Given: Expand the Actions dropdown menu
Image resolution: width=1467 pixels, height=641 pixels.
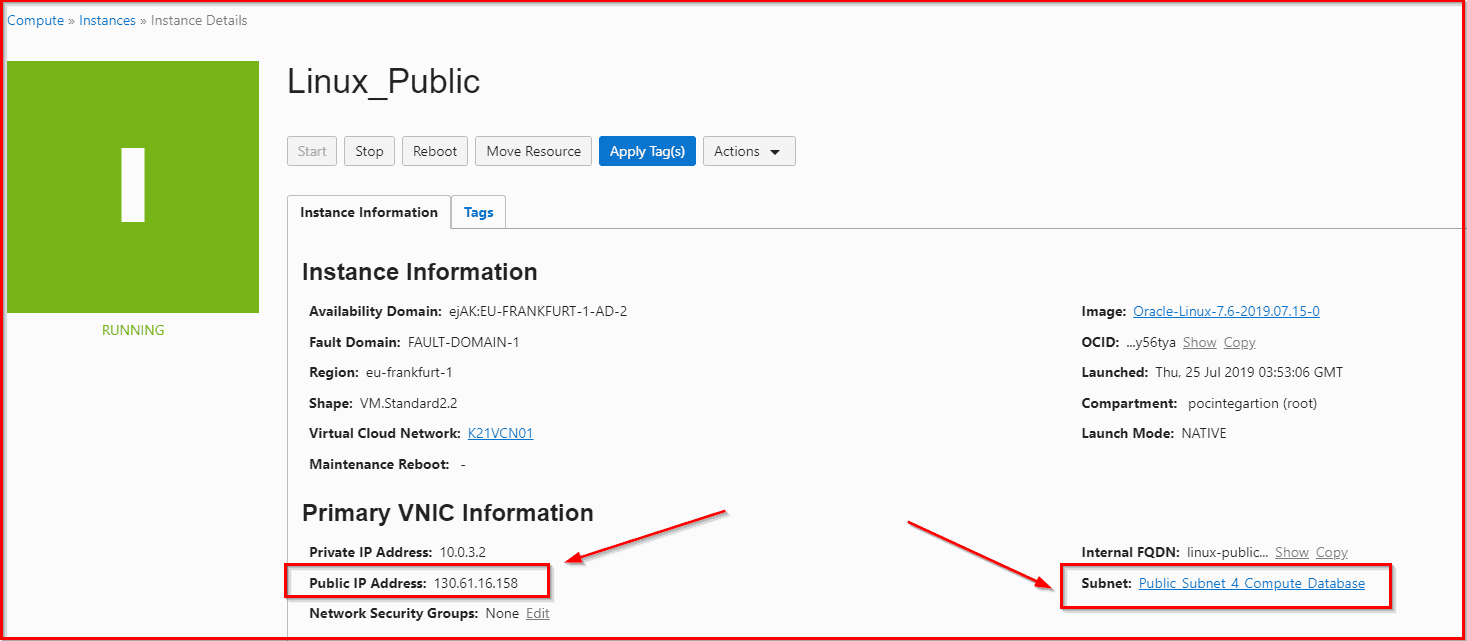Looking at the screenshot, I should (748, 151).
